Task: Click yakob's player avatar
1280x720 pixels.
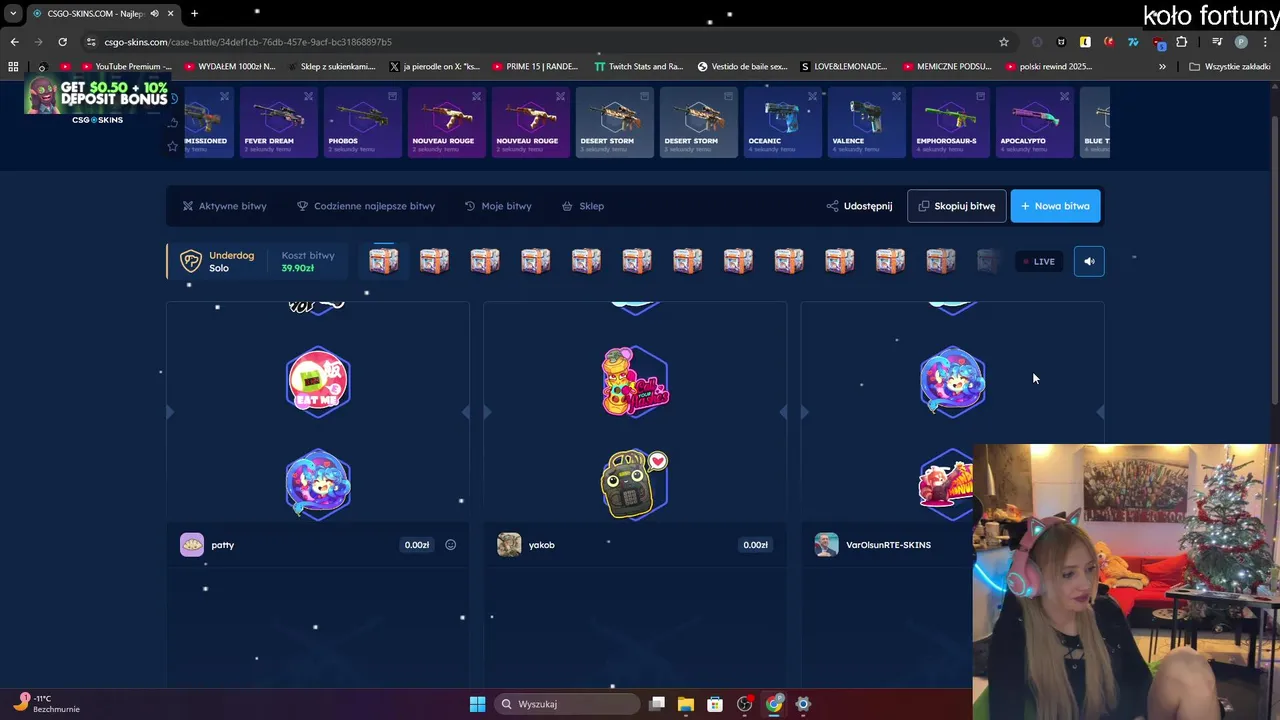Action: (x=509, y=545)
